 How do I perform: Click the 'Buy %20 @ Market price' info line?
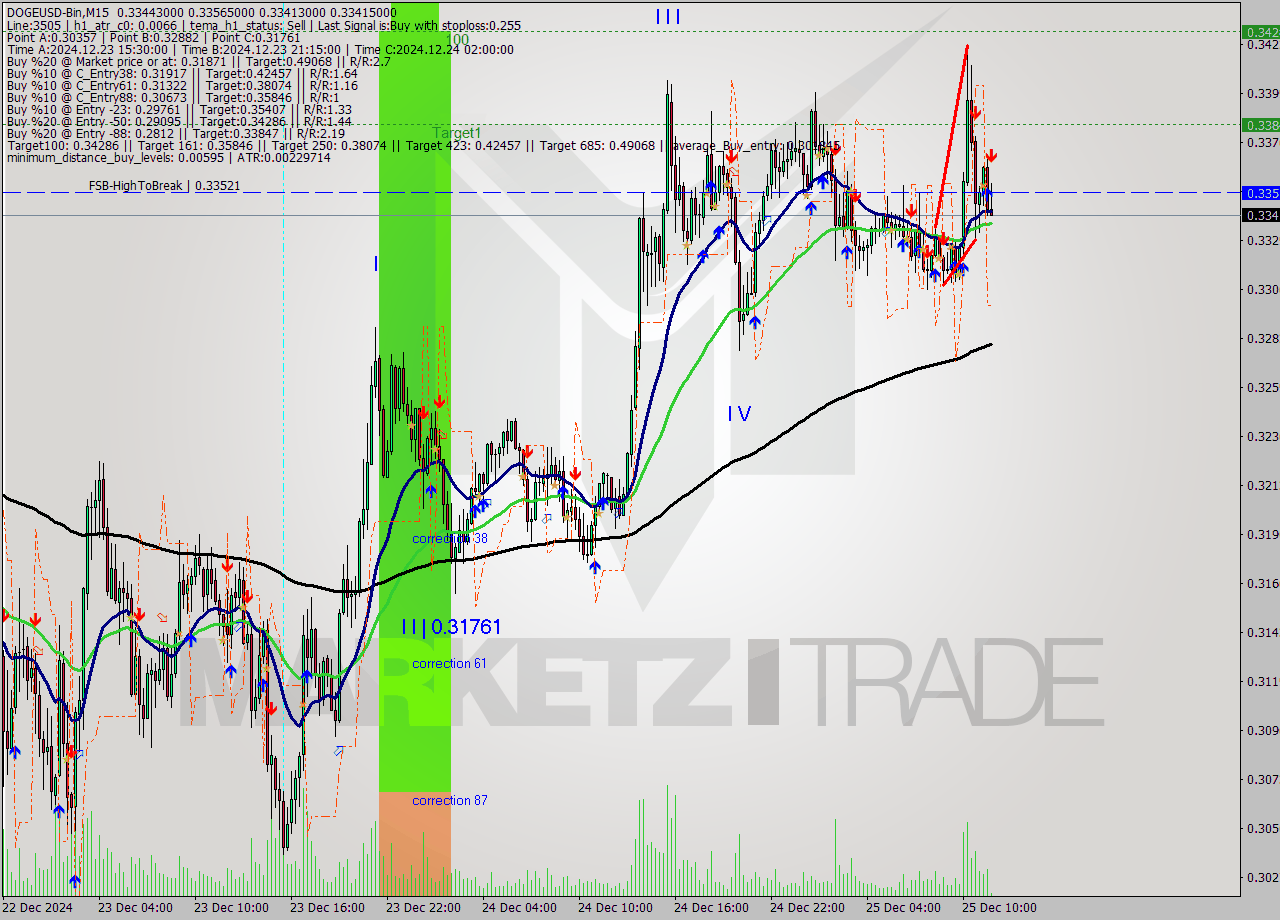click(199, 61)
